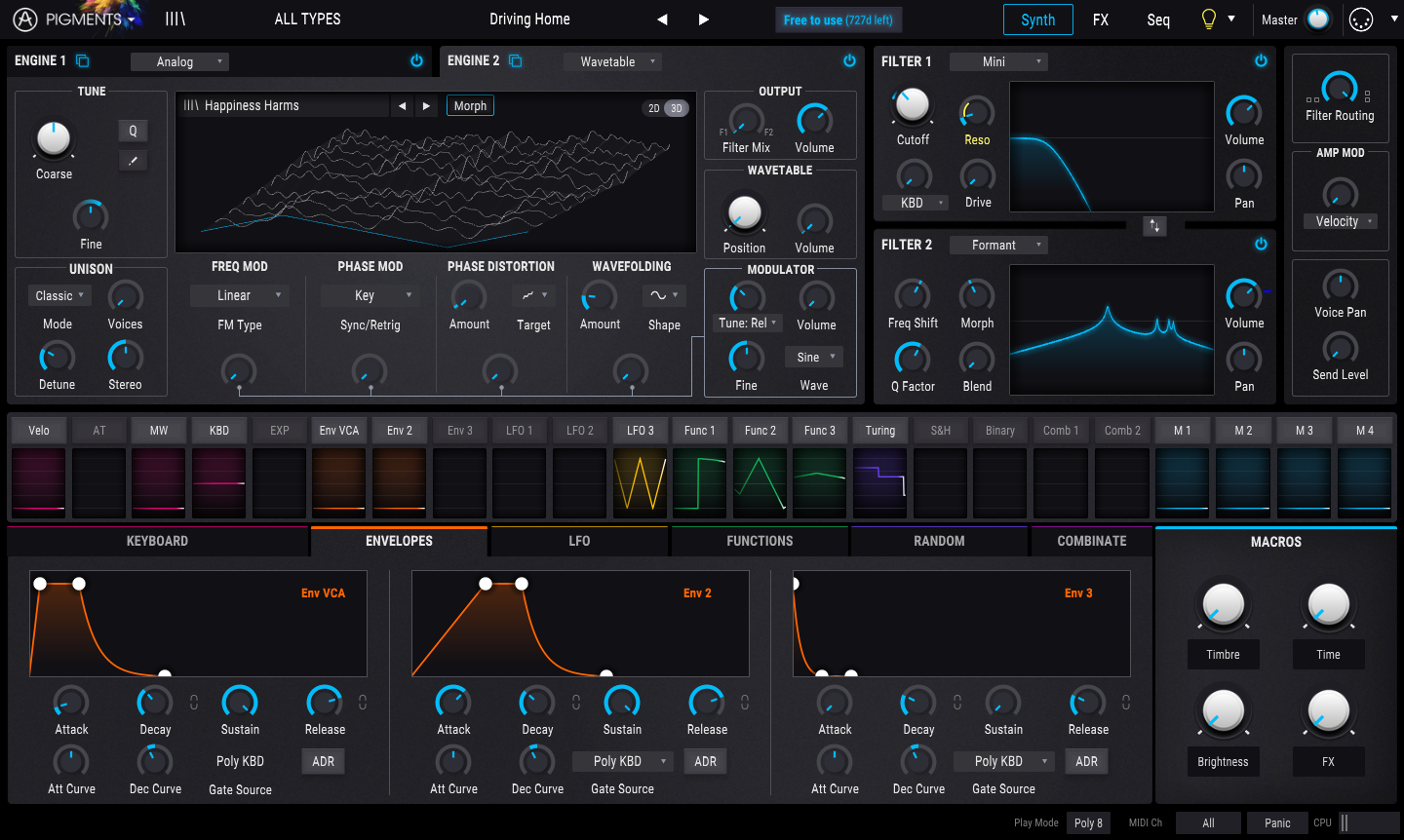Open the preset browser library icon
The width and height of the screenshot is (1404, 840).
(x=175, y=19)
